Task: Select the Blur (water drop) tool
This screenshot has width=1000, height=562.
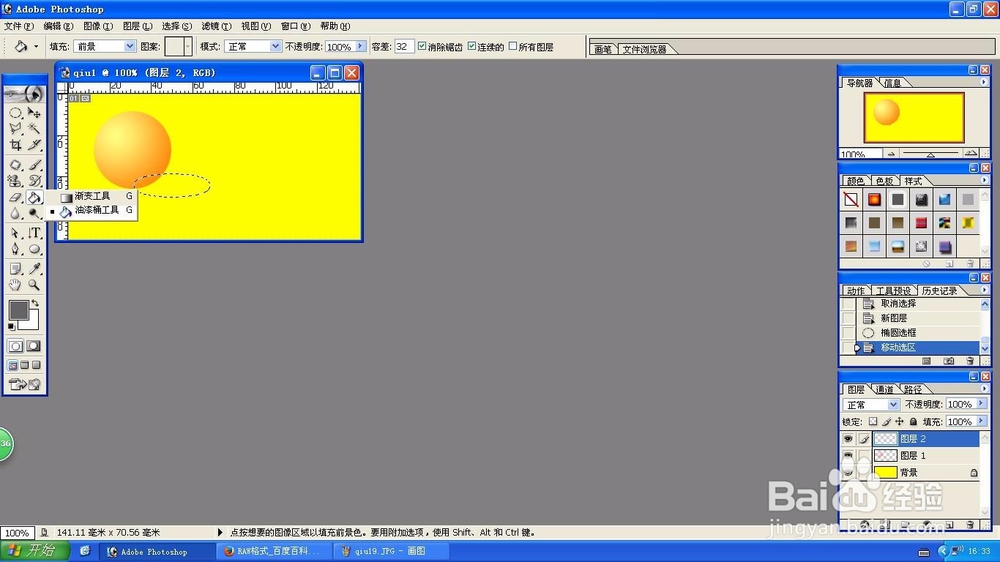Action: 15,213
